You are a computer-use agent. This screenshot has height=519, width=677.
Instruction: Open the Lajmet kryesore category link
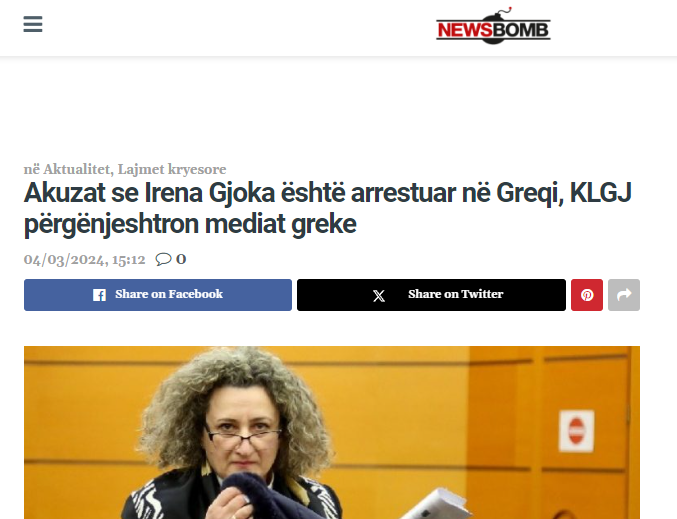[x=172, y=169]
